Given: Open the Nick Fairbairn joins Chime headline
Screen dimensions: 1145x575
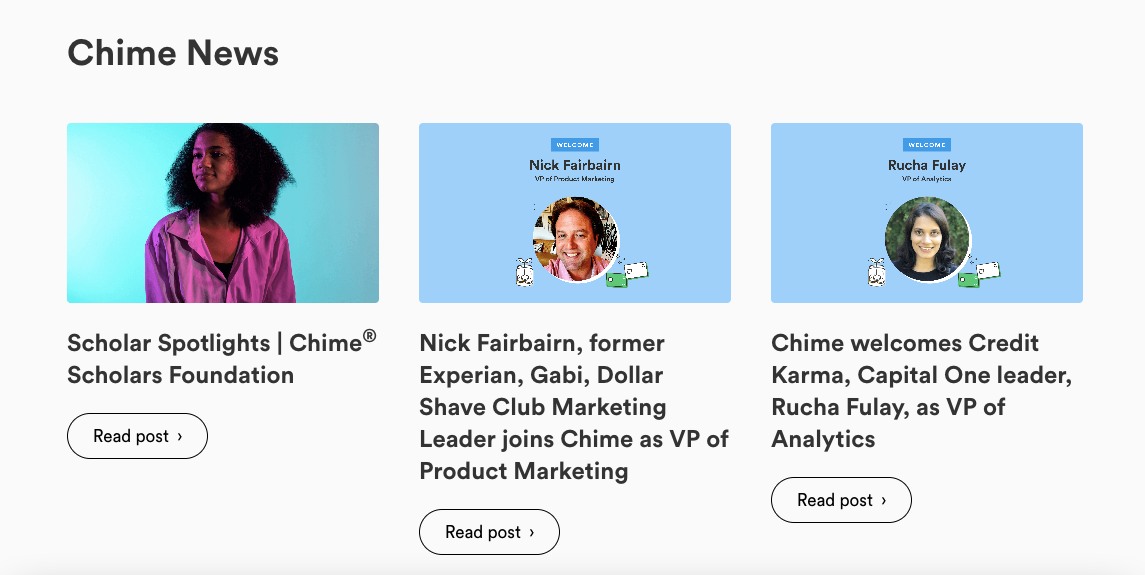Looking at the screenshot, I should pyautogui.click(x=574, y=407).
